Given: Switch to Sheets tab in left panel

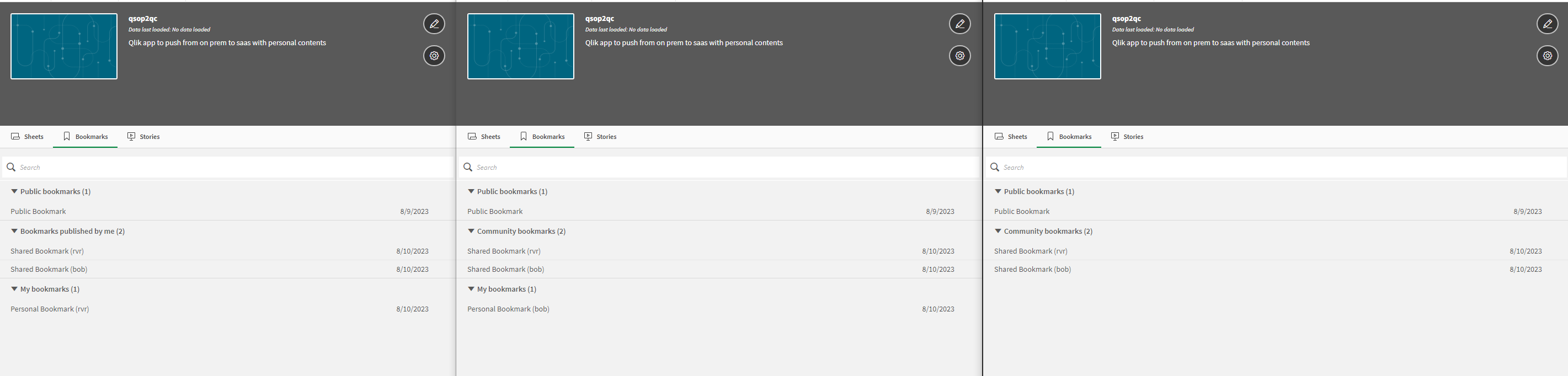Looking at the screenshot, I should pos(28,136).
